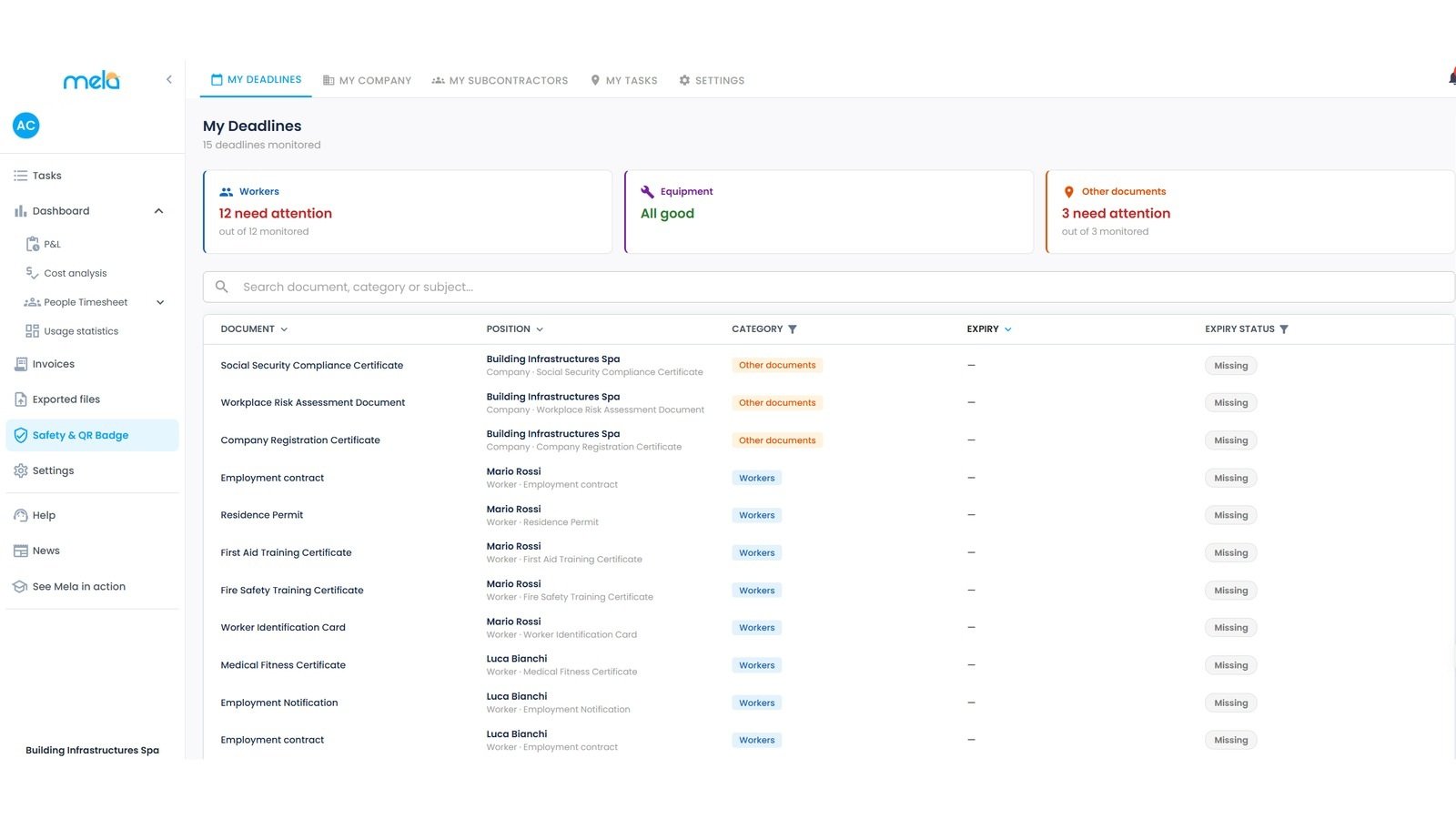Click the See Mela graduation cap icon
The height and width of the screenshot is (819, 1456).
click(20, 587)
